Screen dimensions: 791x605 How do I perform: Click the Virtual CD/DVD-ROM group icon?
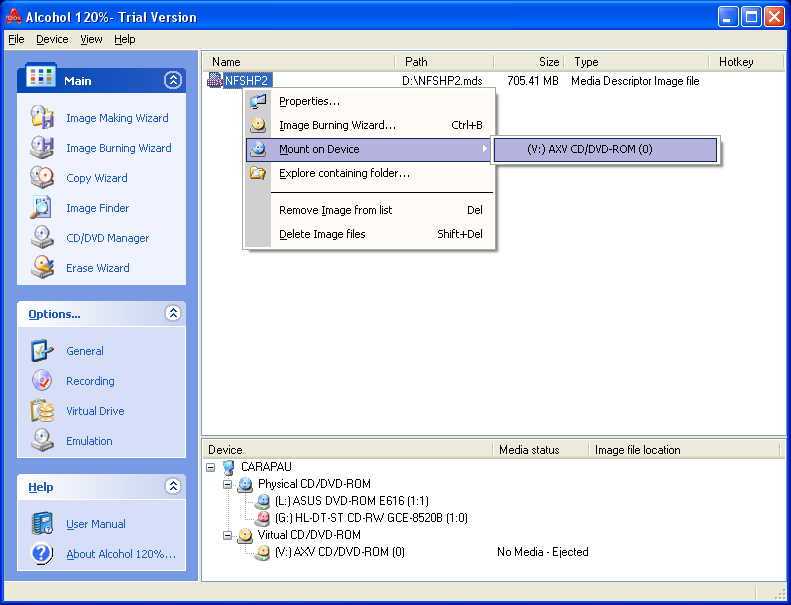[245, 535]
